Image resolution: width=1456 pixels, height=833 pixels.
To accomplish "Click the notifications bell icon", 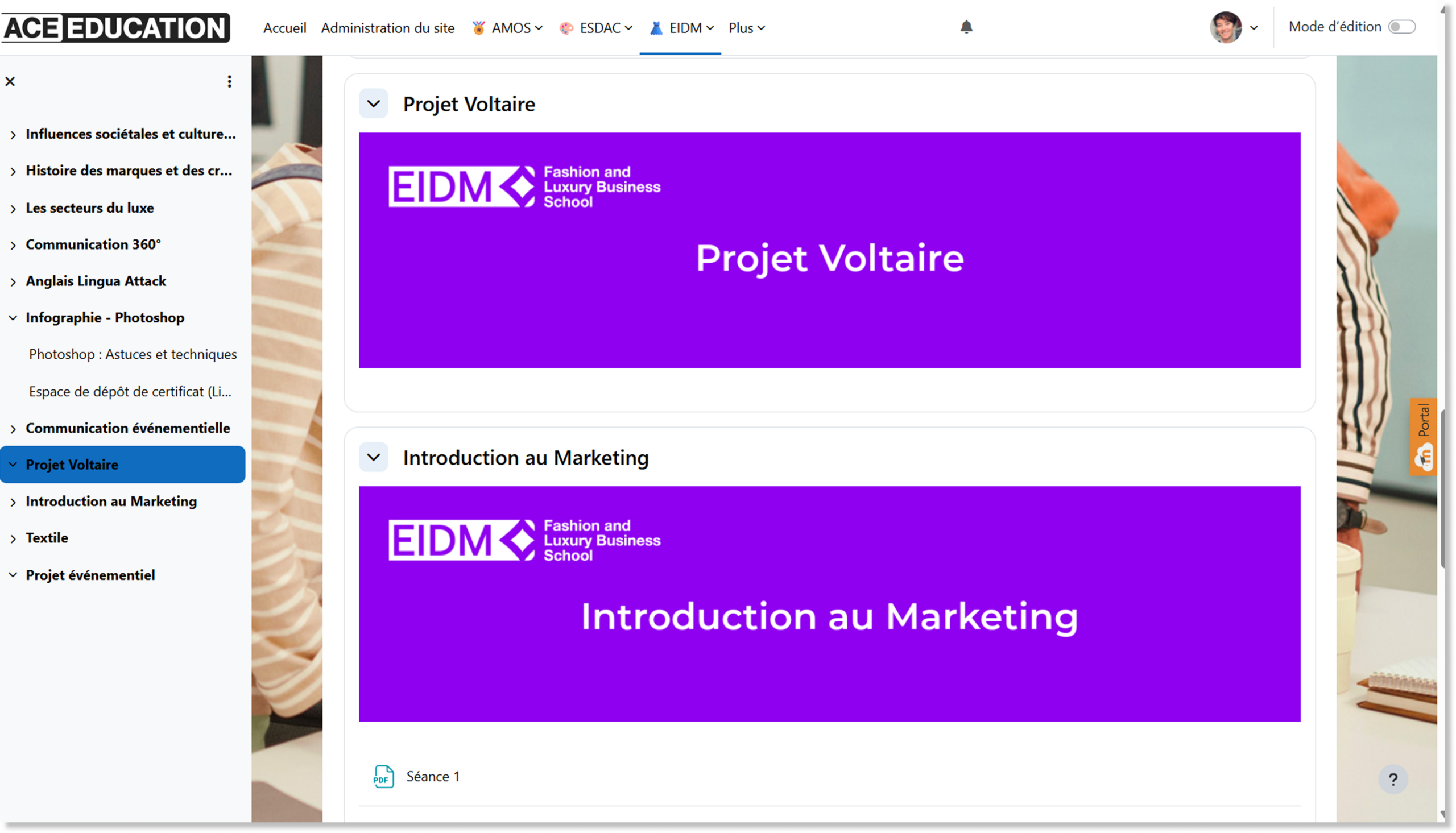I will (x=966, y=27).
